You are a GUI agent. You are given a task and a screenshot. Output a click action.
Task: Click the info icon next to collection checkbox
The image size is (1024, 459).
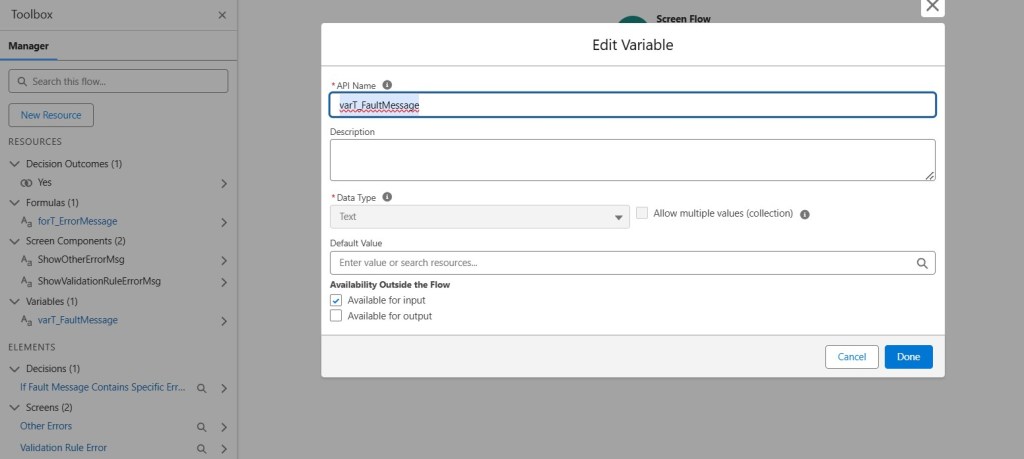click(x=805, y=214)
